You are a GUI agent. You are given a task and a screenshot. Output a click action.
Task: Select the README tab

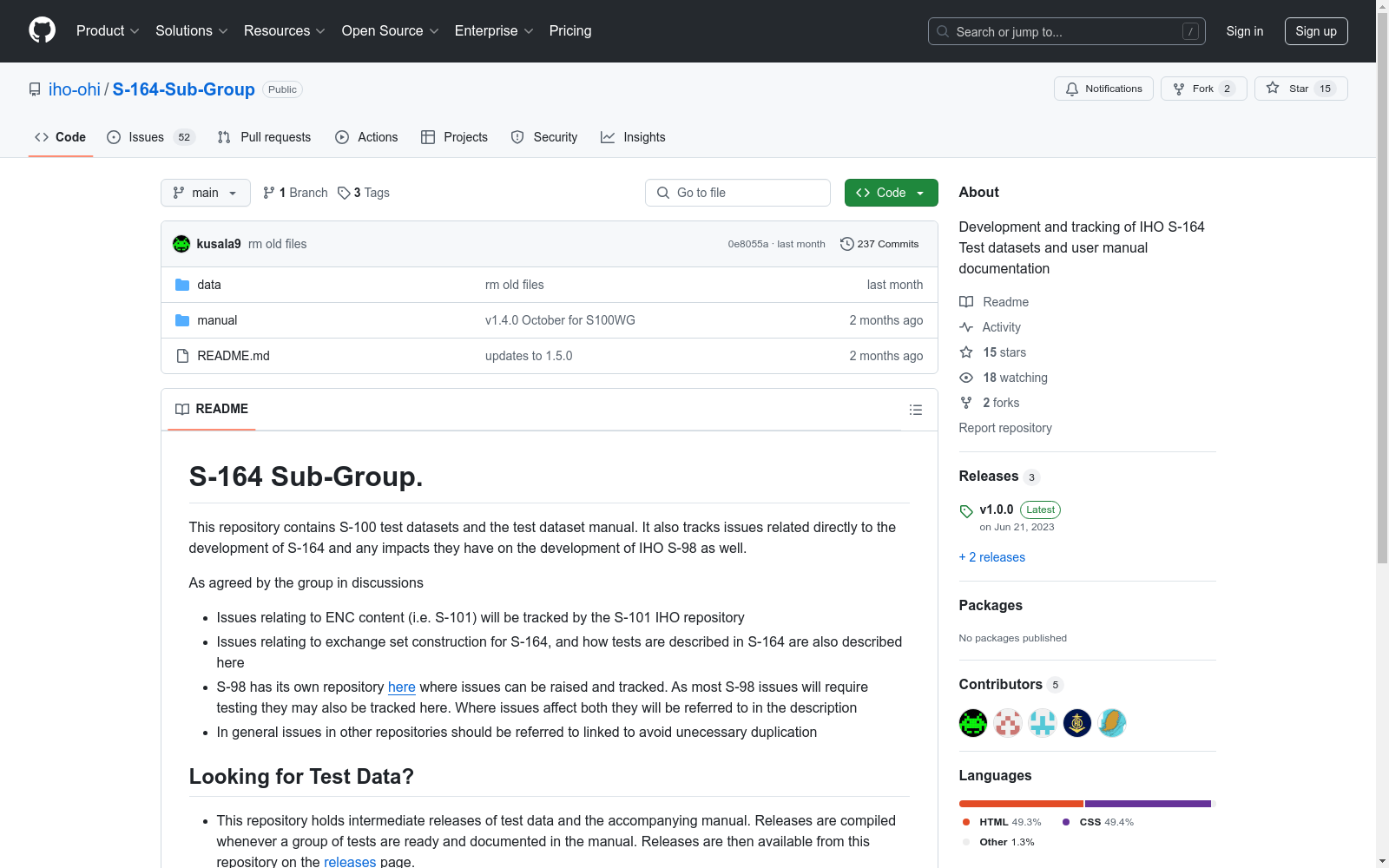coord(212,409)
